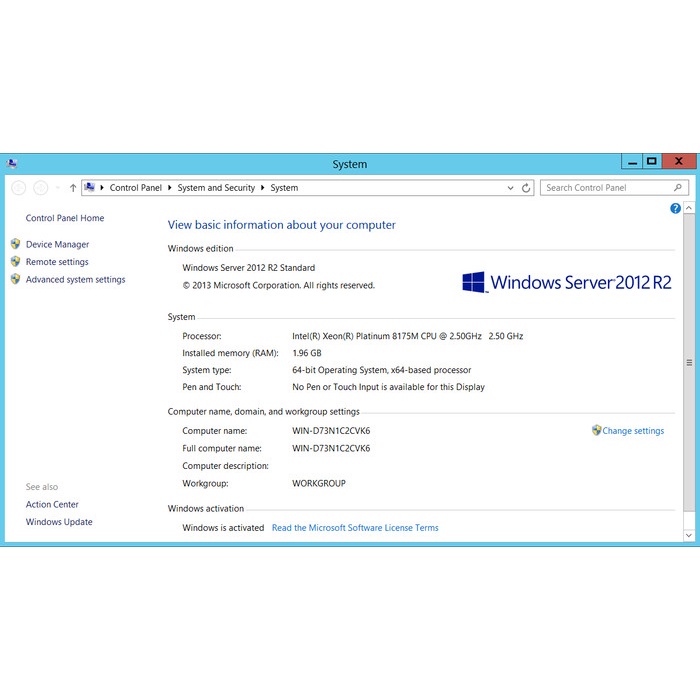Click computer name value WIN-D73N1C2CVK6
Image resolution: width=700 pixels, height=700 pixels.
coord(331,431)
